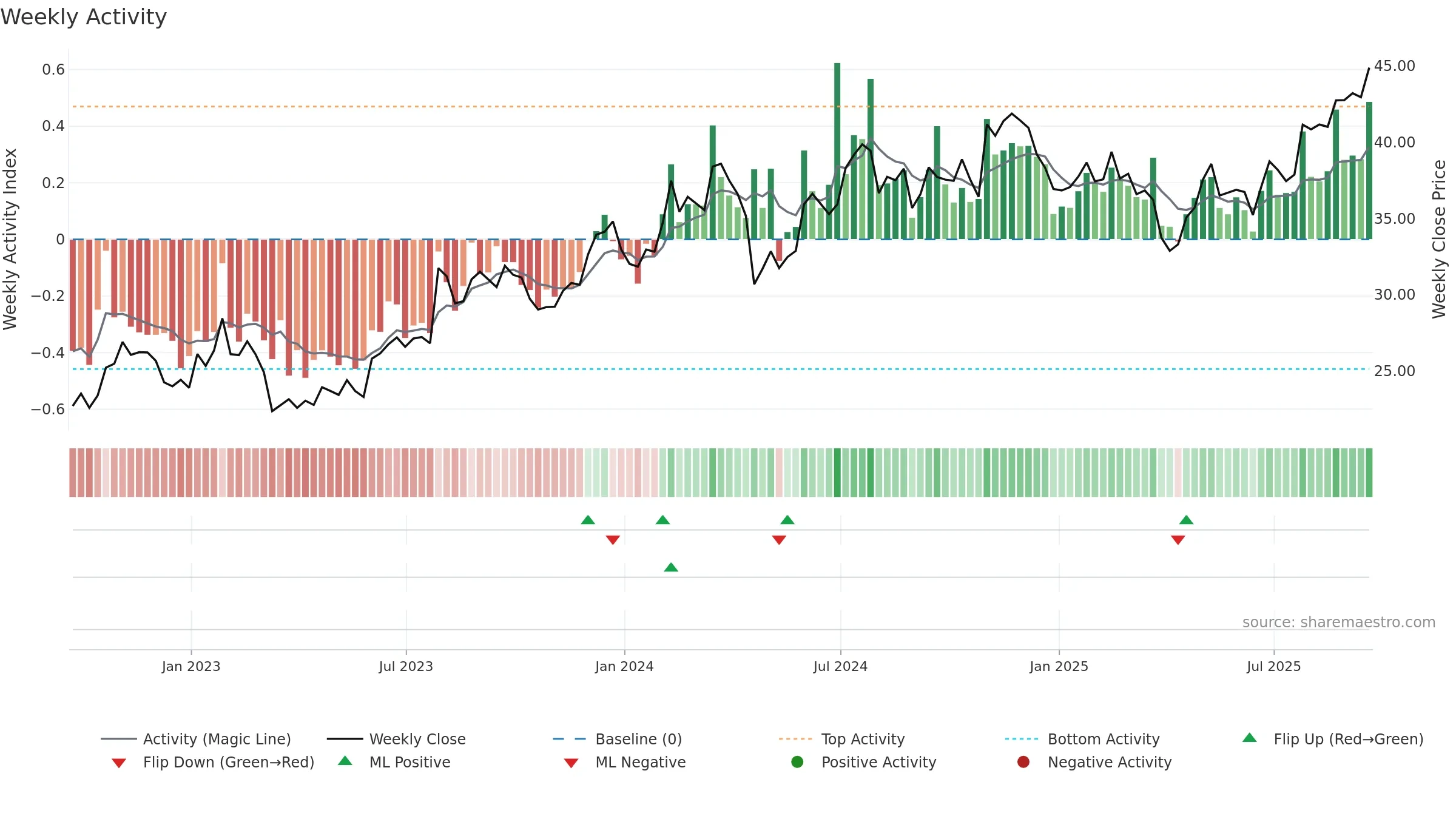Click the −0.6 activity index axis label
The height and width of the screenshot is (819, 1456).
point(48,409)
